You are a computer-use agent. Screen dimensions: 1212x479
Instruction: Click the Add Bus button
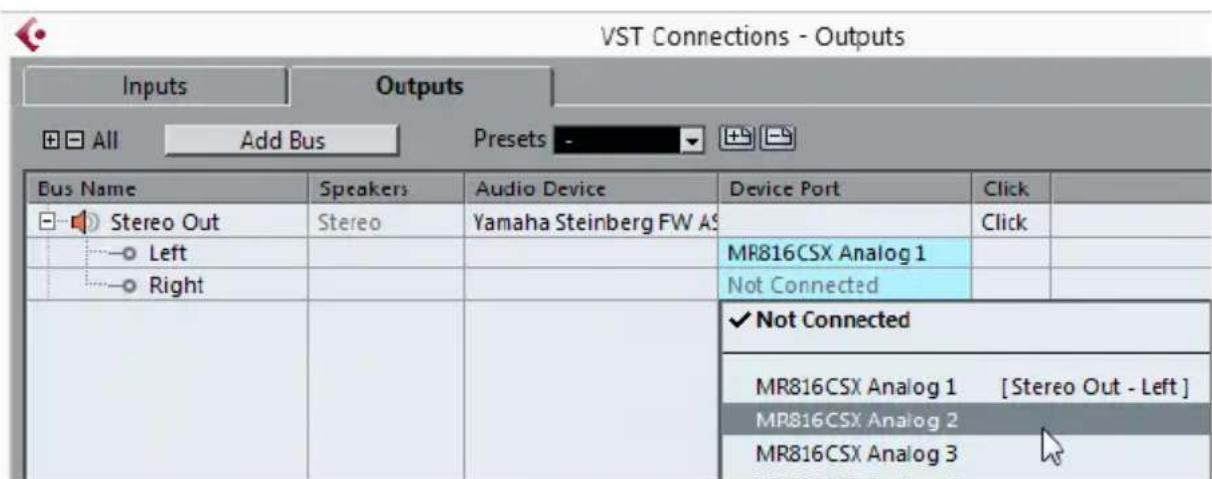283,141
